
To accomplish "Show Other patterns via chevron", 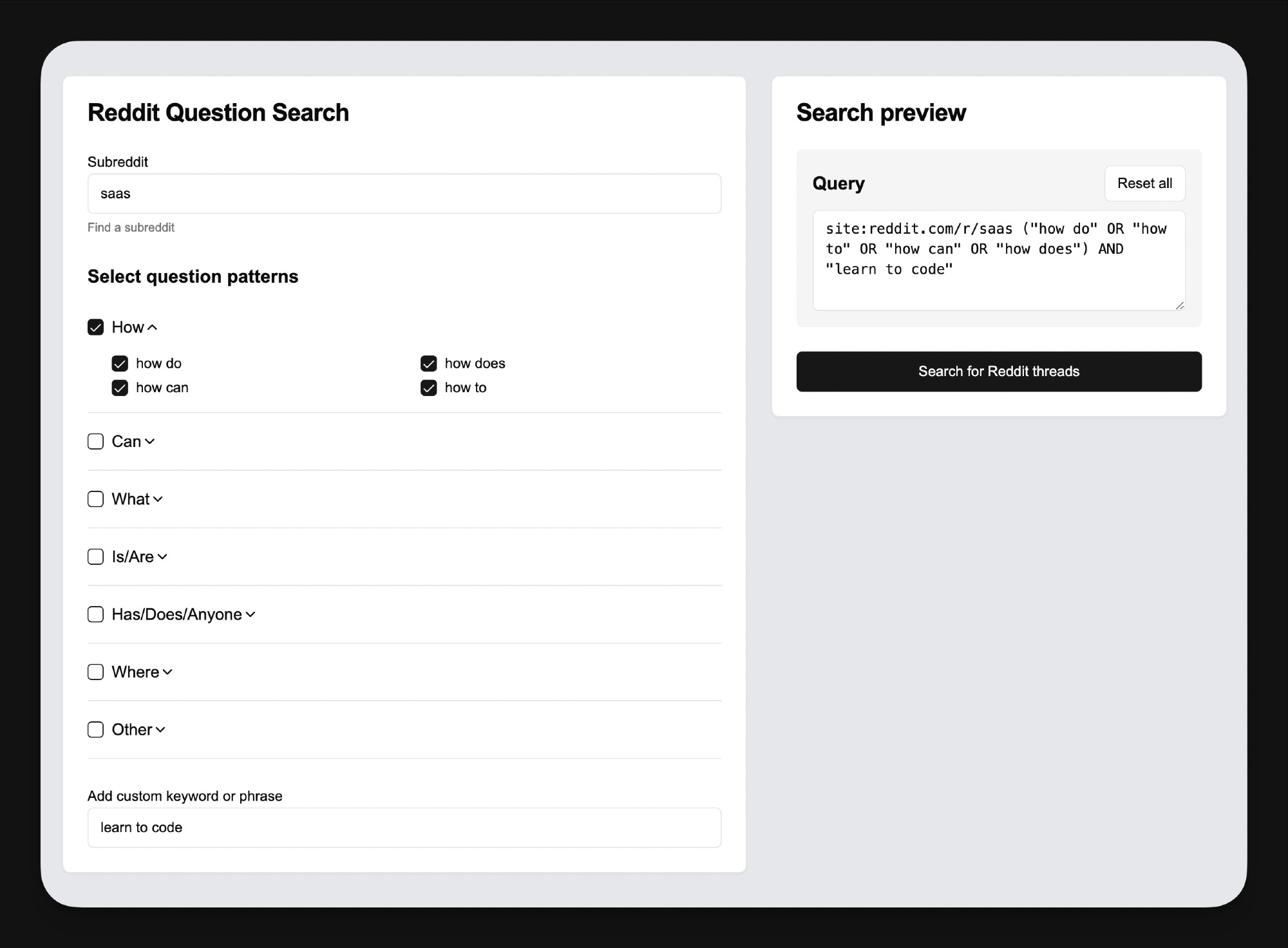I will coord(160,730).
